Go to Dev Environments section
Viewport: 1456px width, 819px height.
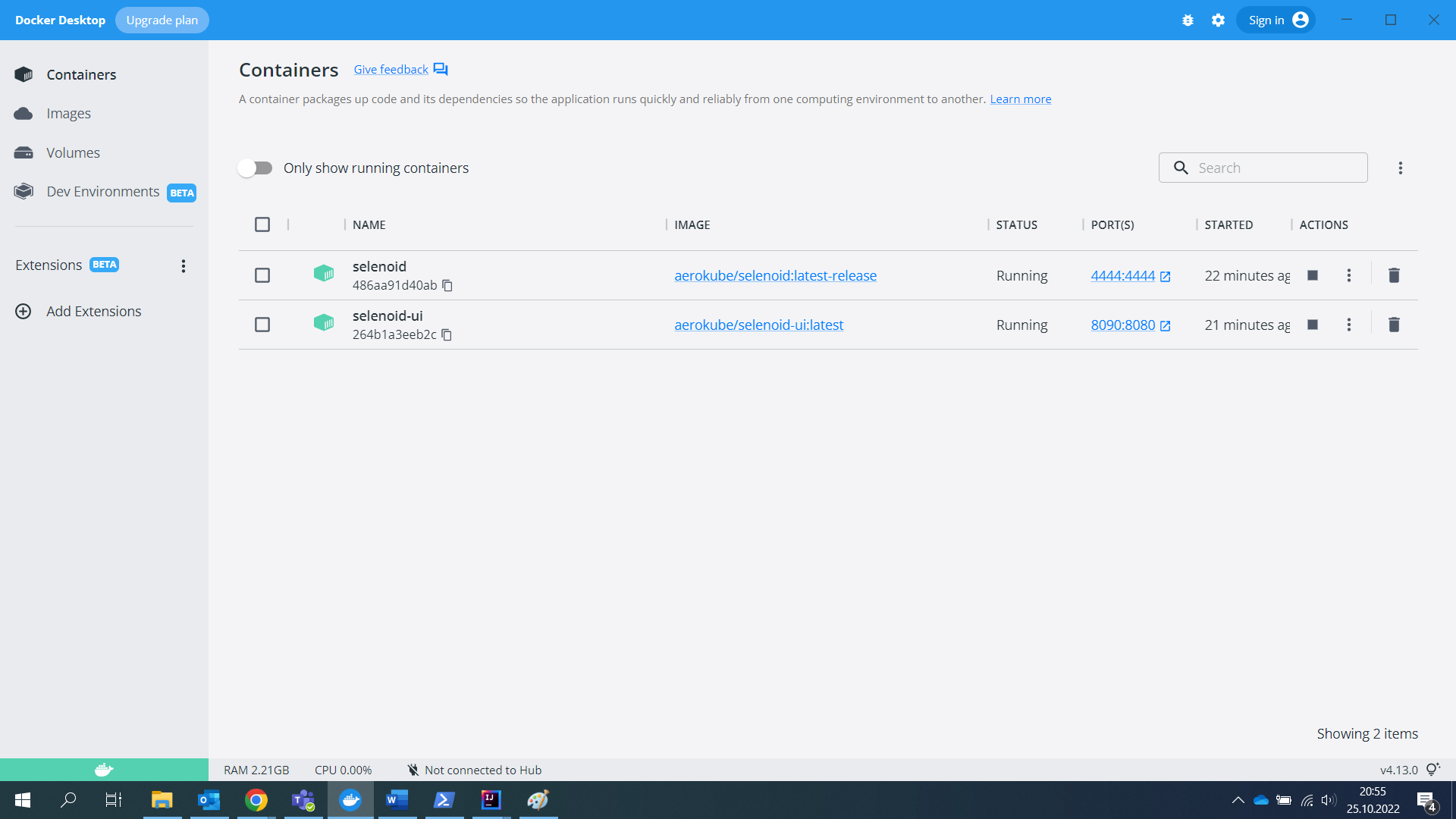[x=104, y=192]
